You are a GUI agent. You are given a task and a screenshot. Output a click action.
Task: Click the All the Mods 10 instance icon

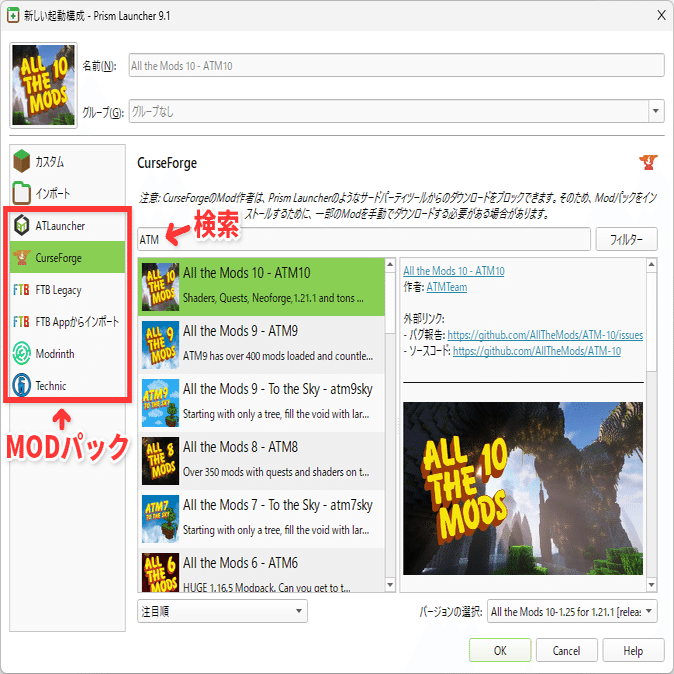point(43,85)
